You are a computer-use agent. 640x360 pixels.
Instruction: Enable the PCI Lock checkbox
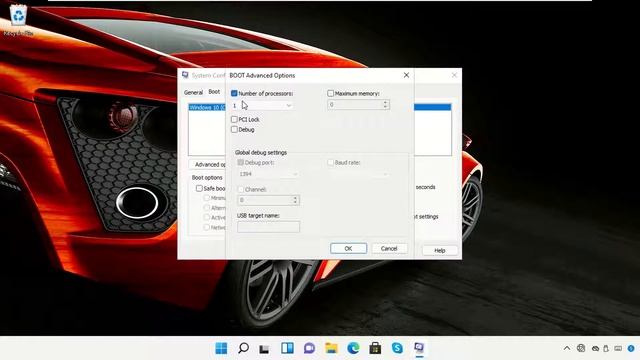(x=234, y=120)
